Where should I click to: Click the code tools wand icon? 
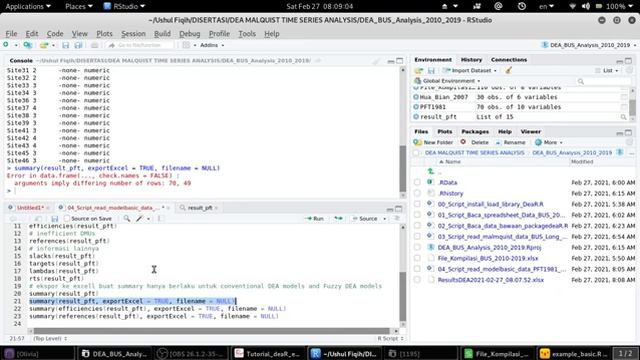[x=140, y=219]
